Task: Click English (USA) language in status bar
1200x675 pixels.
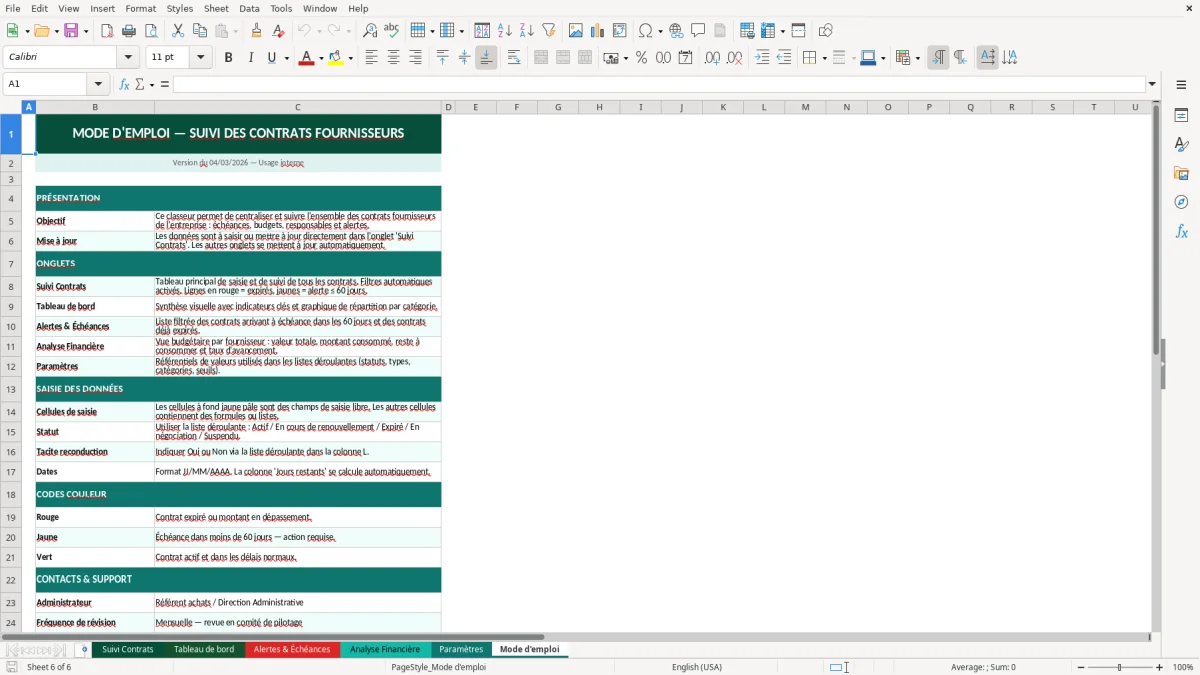Action: click(x=697, y=667)
